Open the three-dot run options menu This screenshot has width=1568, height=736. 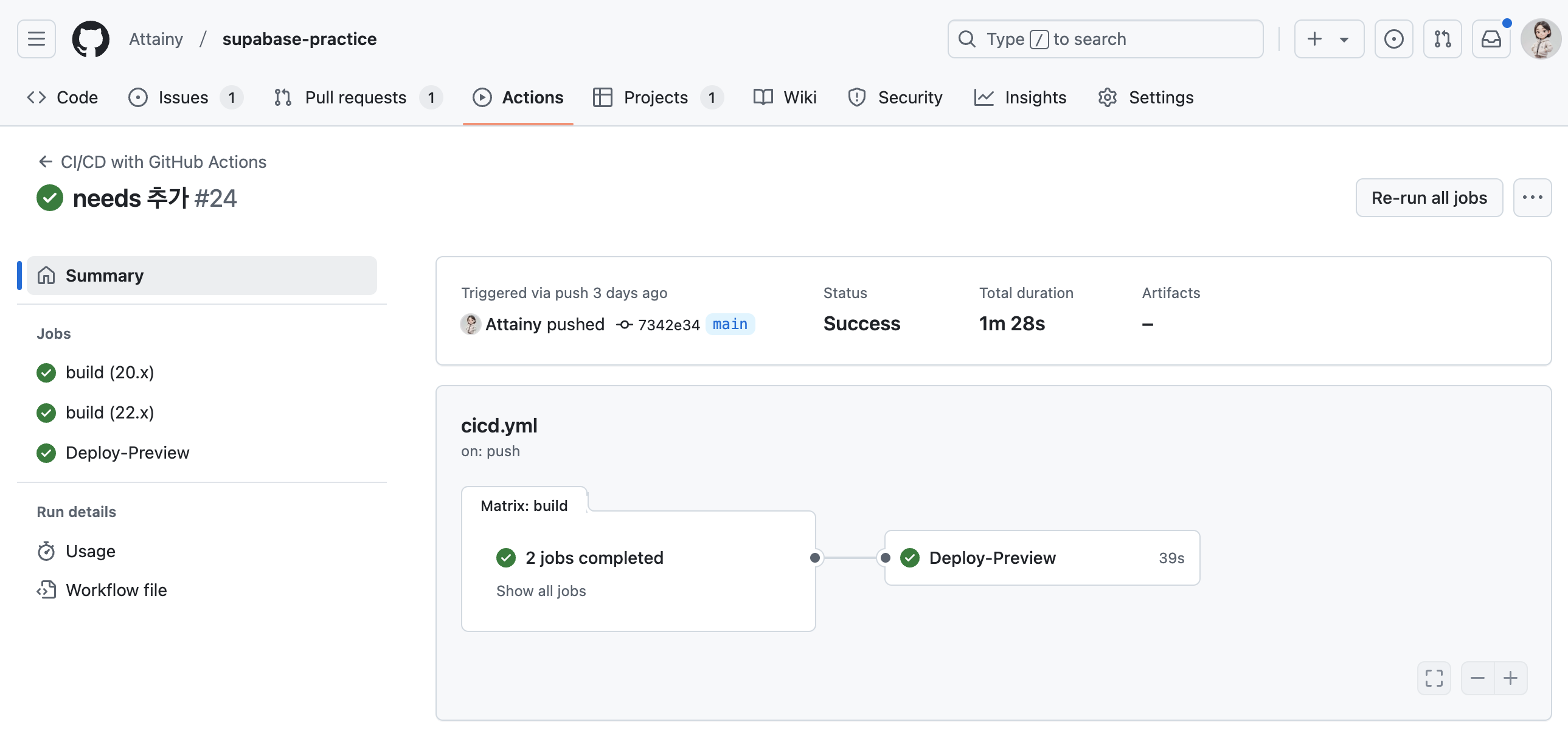1532,197
